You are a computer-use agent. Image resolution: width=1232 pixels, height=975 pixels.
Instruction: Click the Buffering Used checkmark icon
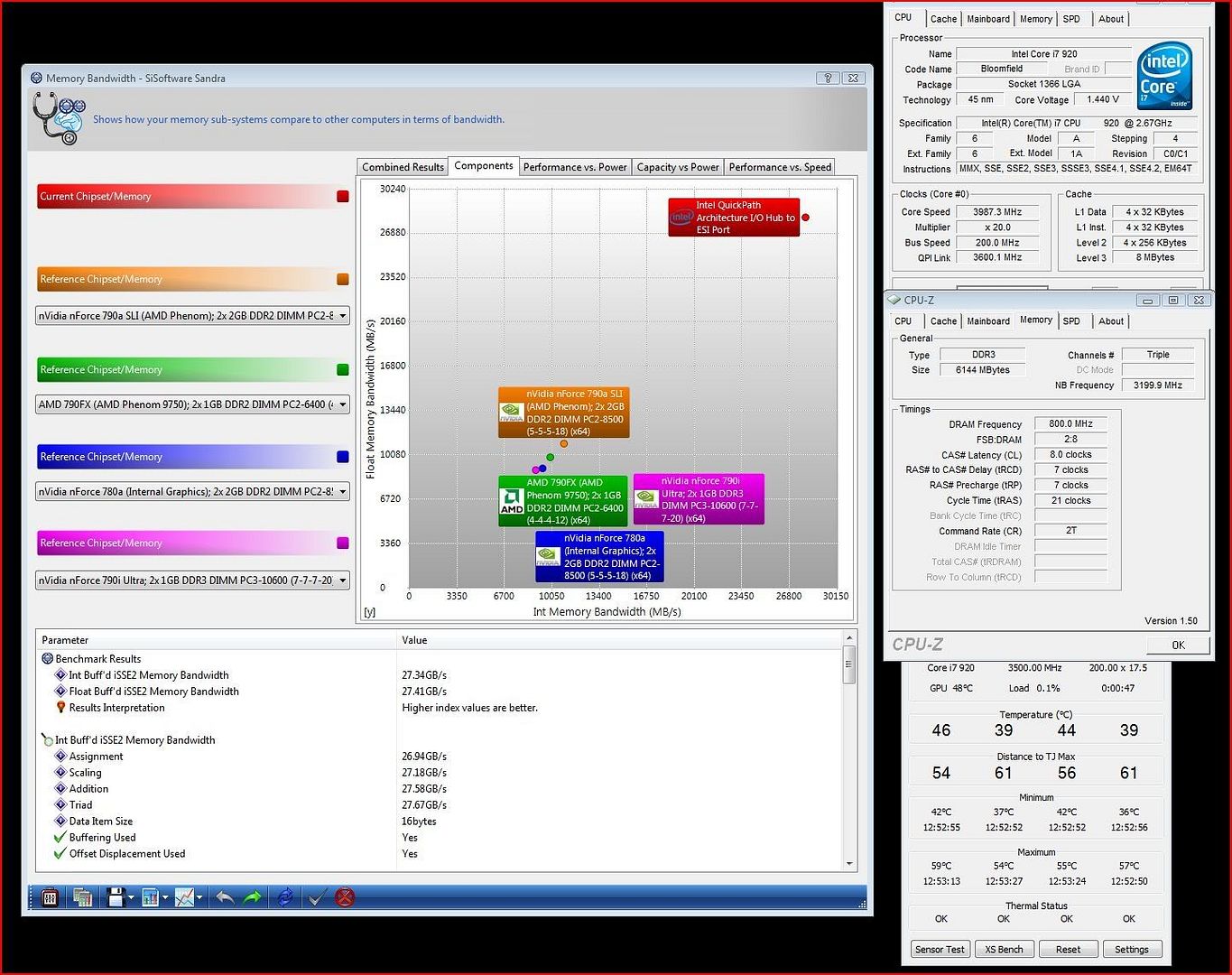click(60, 838)
